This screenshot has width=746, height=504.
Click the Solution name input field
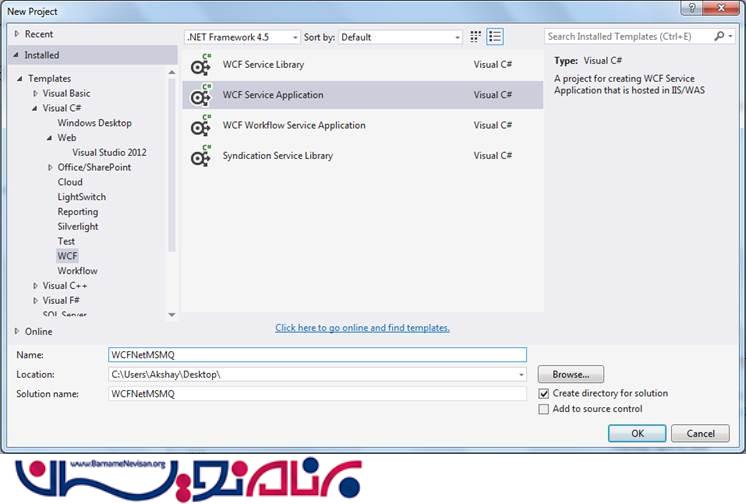[x=317, y=394]
